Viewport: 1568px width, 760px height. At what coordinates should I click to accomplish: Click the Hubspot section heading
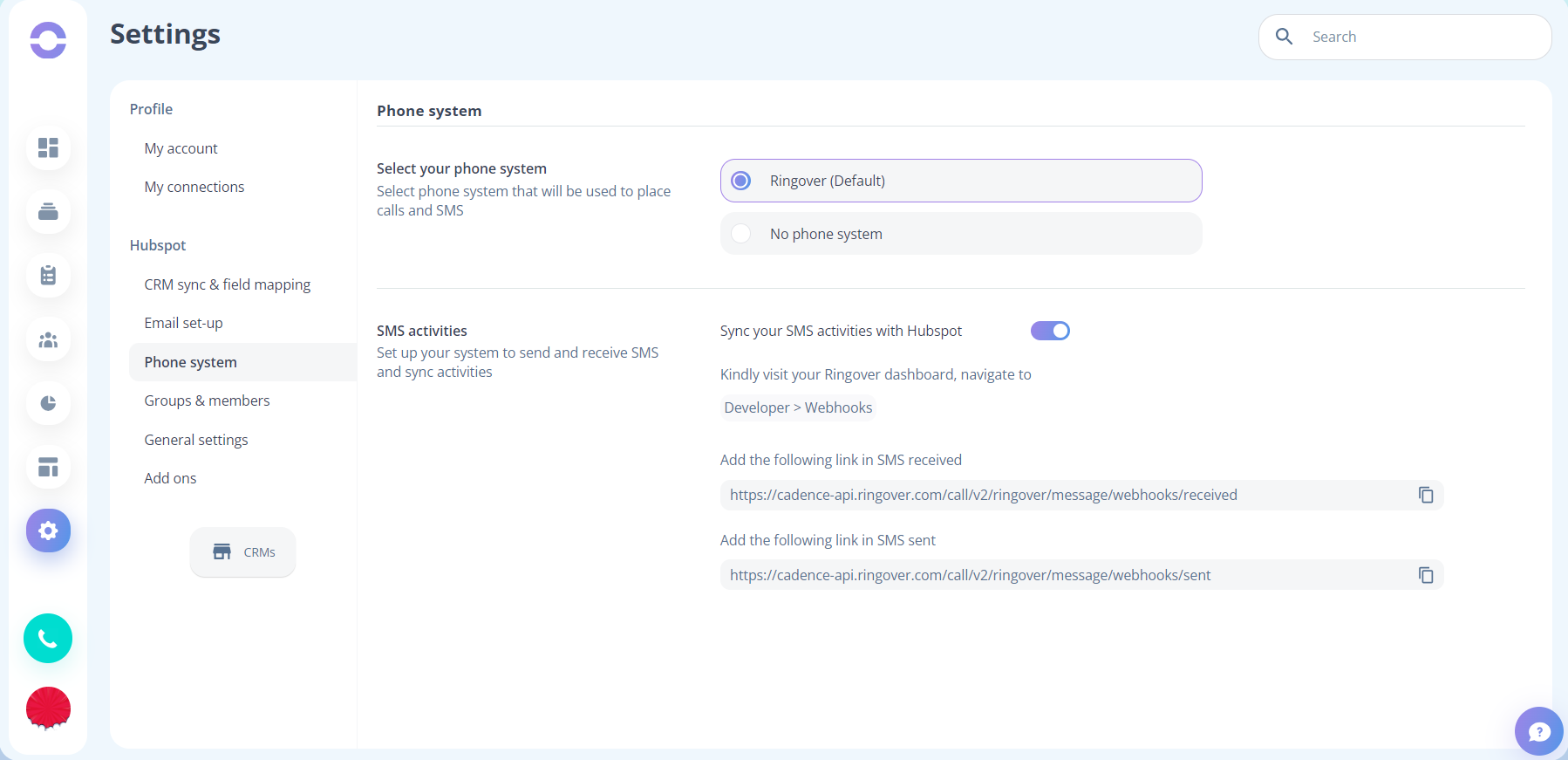pyautogui.click(x=158, y=245)
